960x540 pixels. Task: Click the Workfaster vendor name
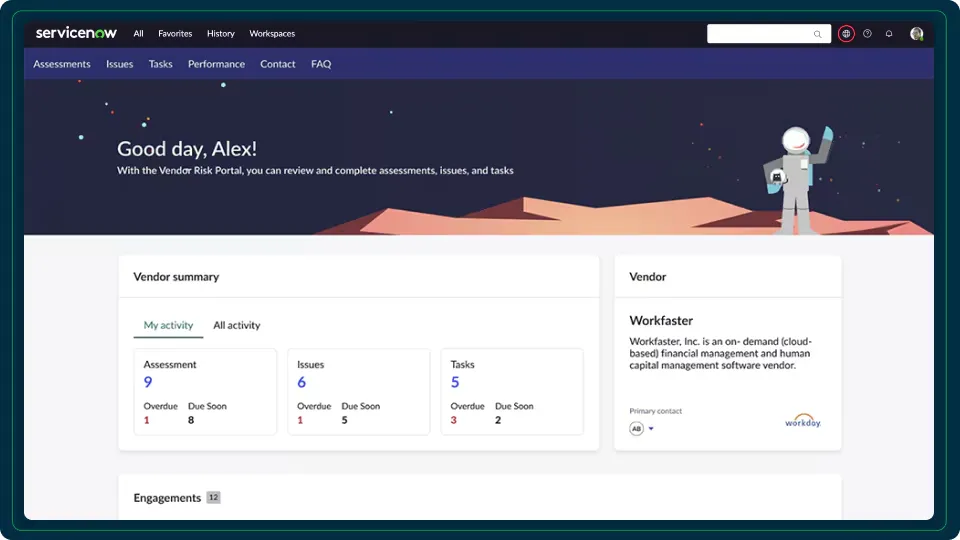pyautogui.click(x=661, y=320)
